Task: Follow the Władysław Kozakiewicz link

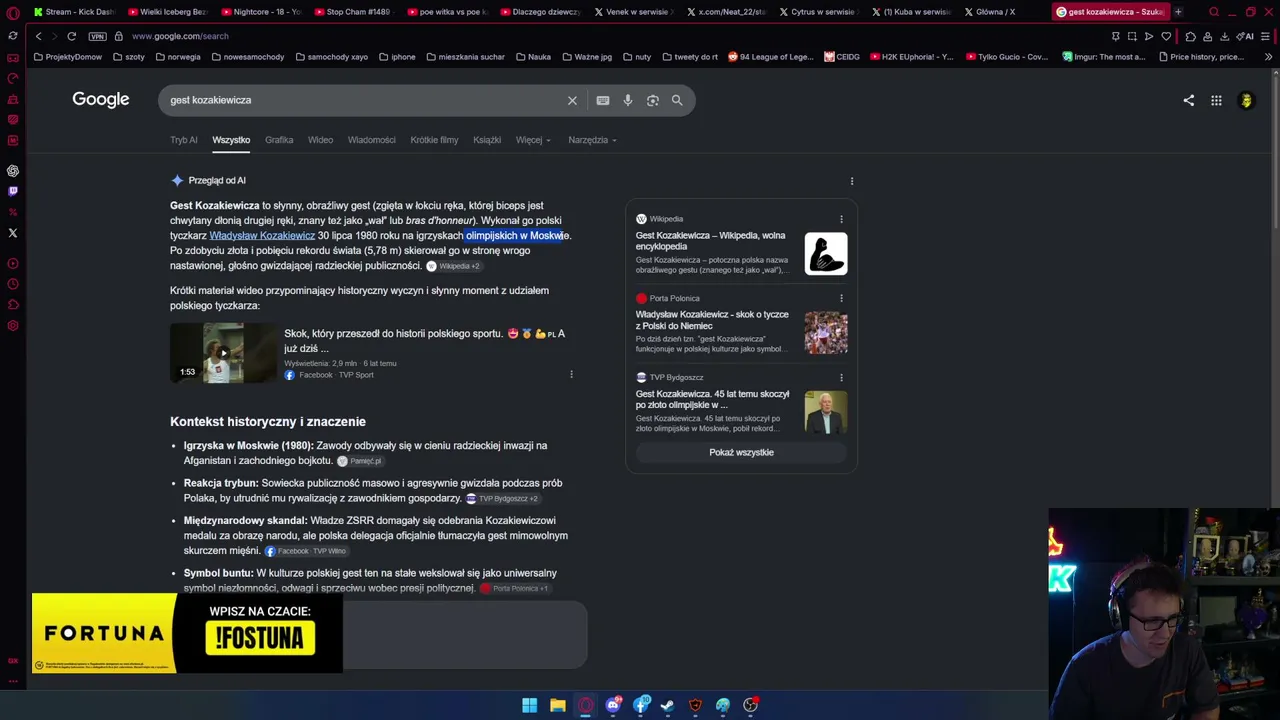Action: (262, 235)
